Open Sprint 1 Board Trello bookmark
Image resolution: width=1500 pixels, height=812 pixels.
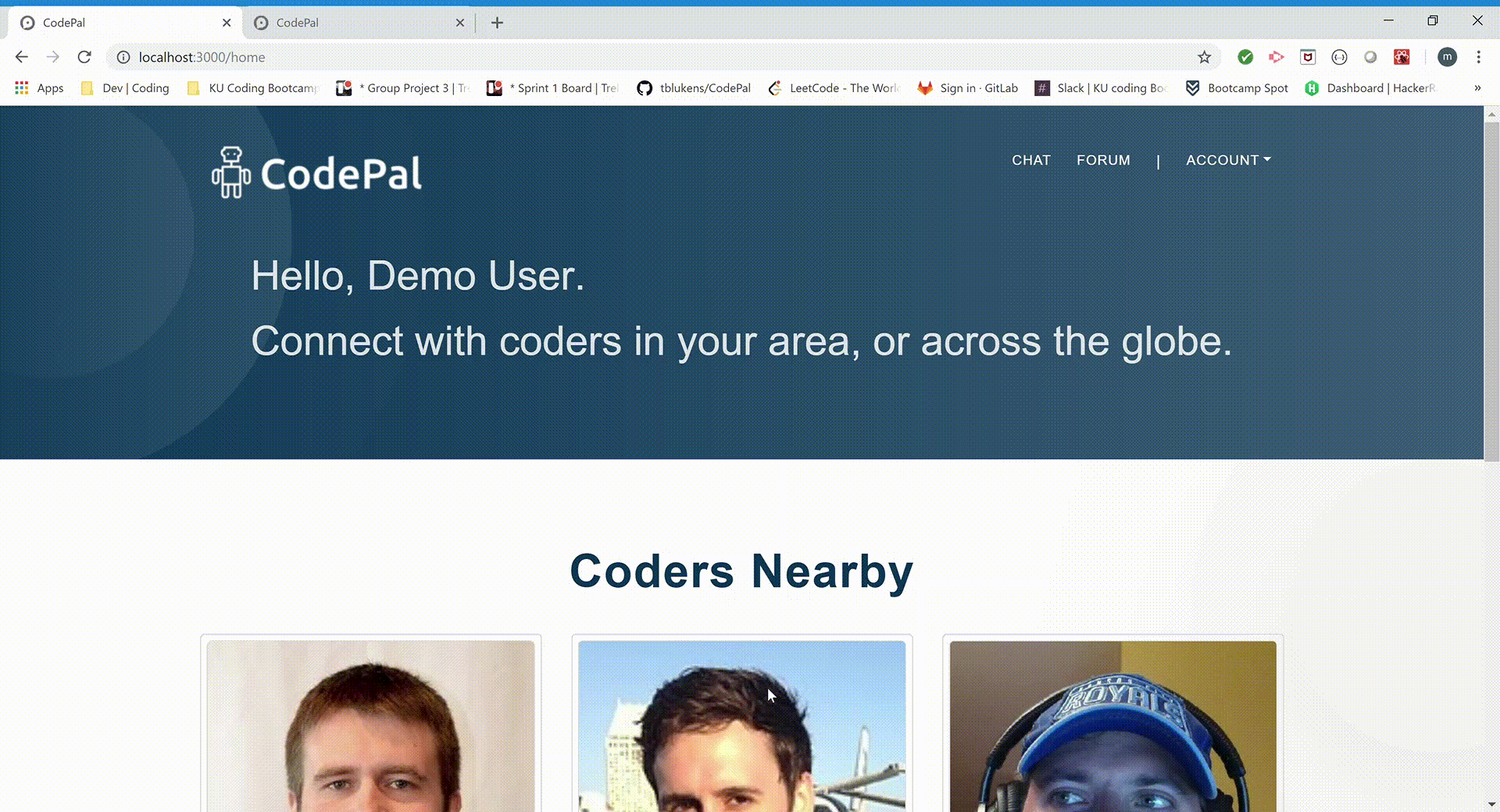point(552,88)
